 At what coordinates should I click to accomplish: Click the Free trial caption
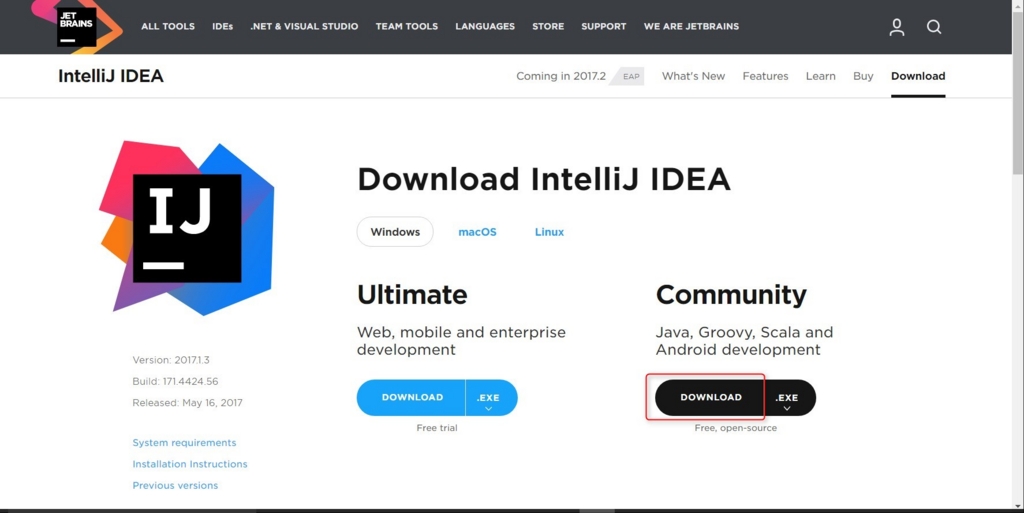tap(437, 428)
